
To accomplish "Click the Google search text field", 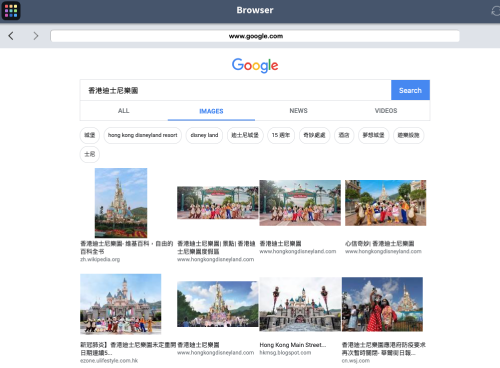I will coord(235,90).
